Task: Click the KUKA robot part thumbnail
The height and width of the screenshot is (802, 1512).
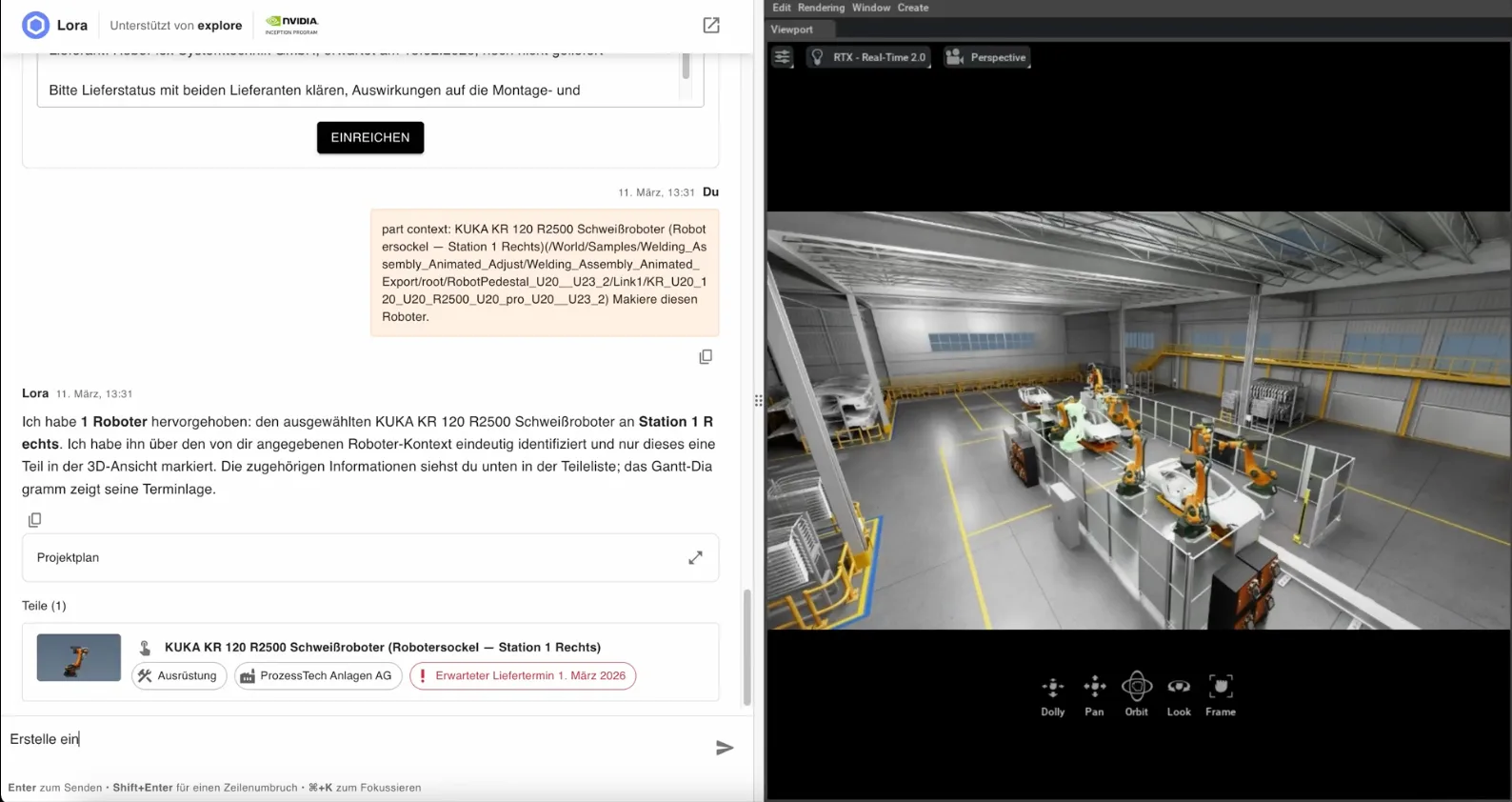Action: (79, 657)
